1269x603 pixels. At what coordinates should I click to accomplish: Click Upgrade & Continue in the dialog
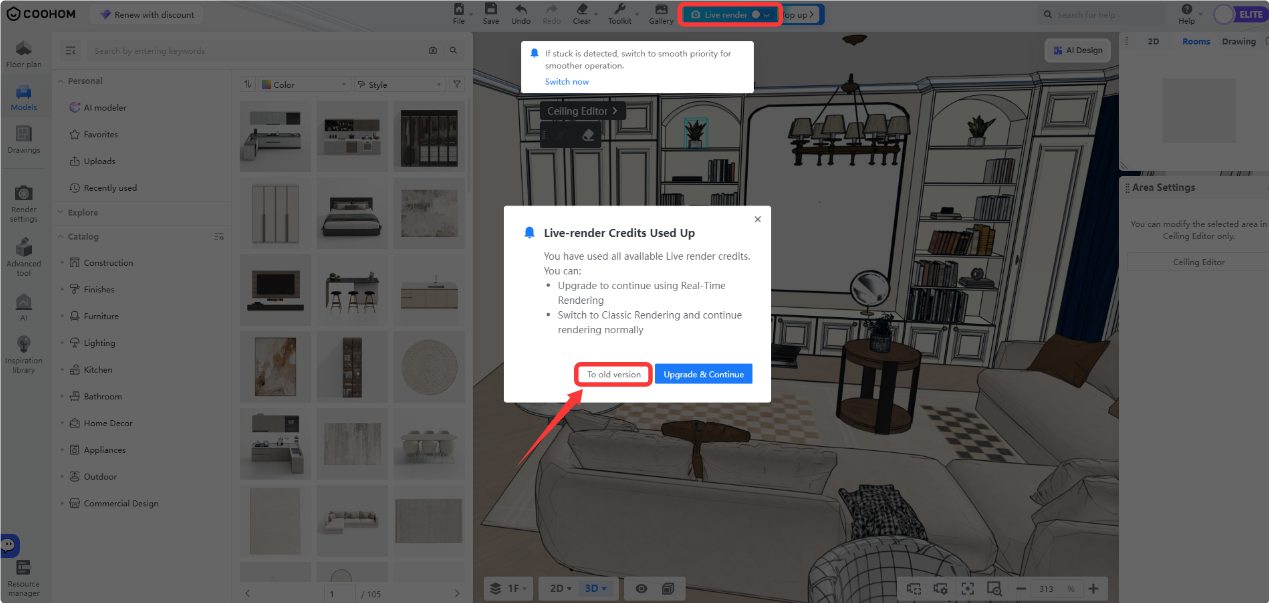click(704, 374)
